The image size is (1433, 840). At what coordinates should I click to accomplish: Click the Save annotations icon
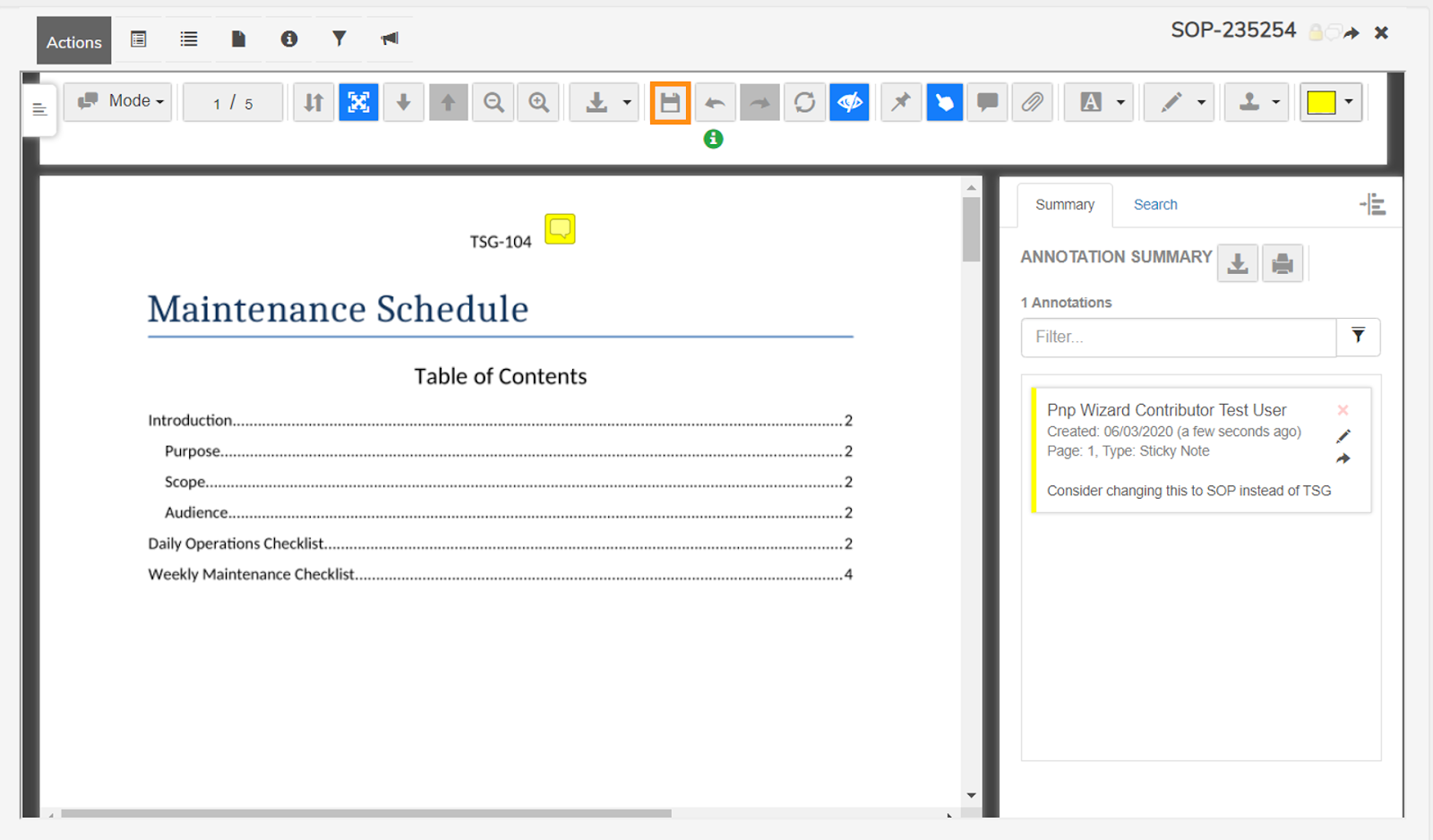[x=670, y=103]
